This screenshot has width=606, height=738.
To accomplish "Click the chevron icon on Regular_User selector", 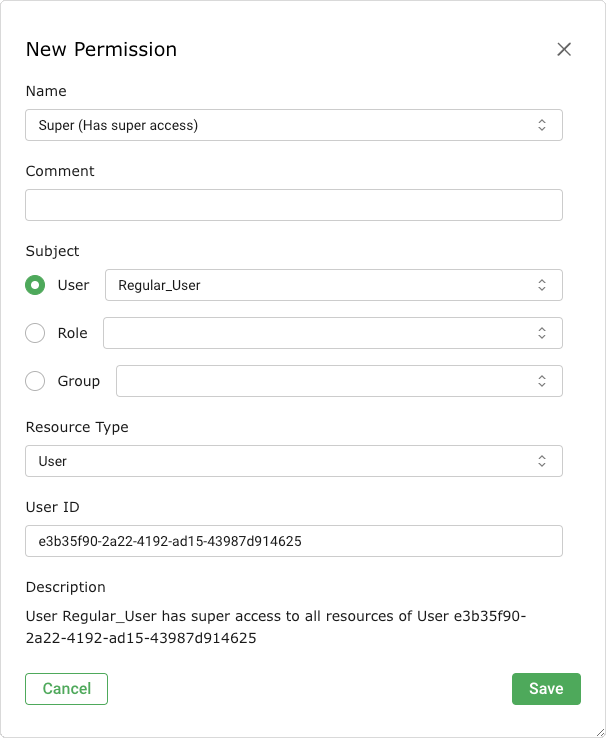I will (541, 285).
